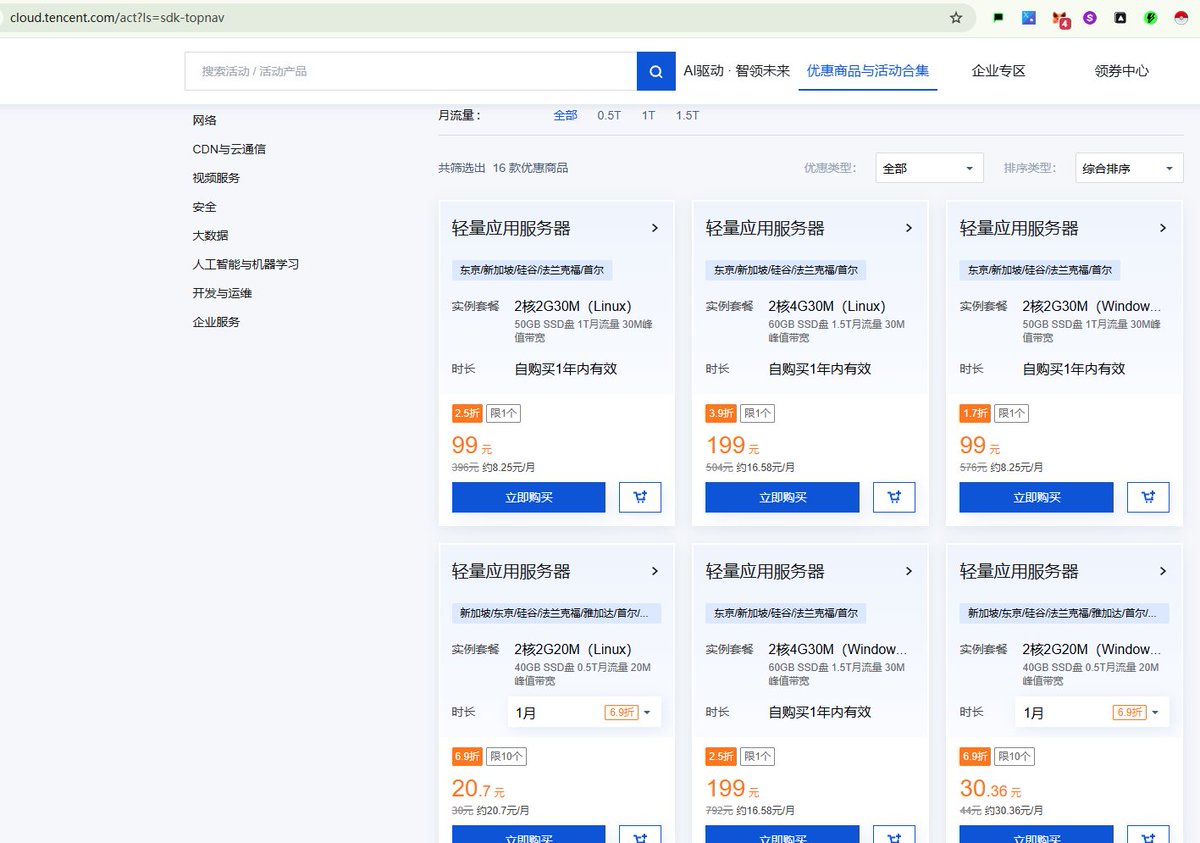Open details arrow on 2核2G20M Linux card
The width and height of the screenshot is (1200, 843).
point(655,571)
